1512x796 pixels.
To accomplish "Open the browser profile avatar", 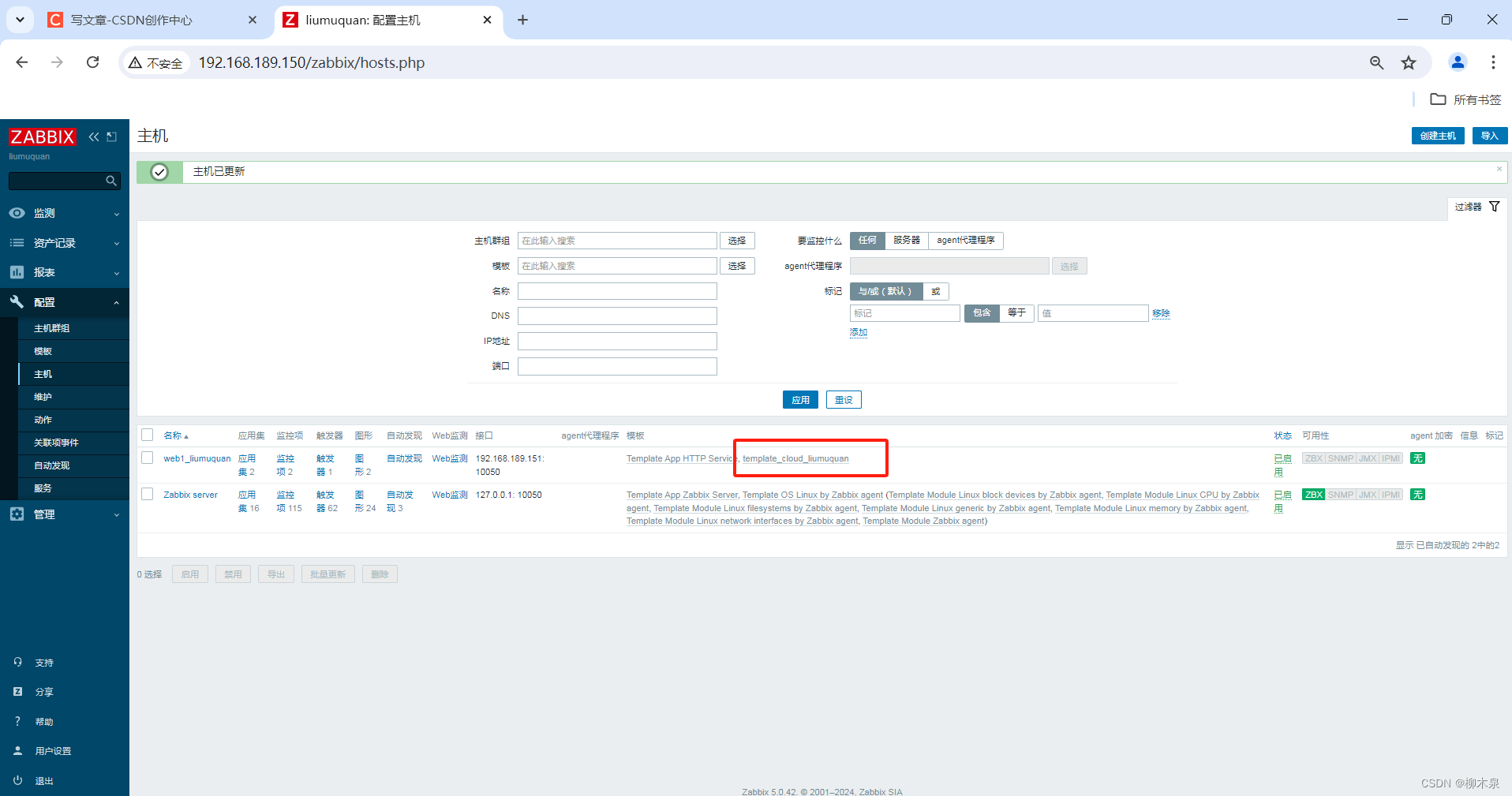I will point(1458,62).
